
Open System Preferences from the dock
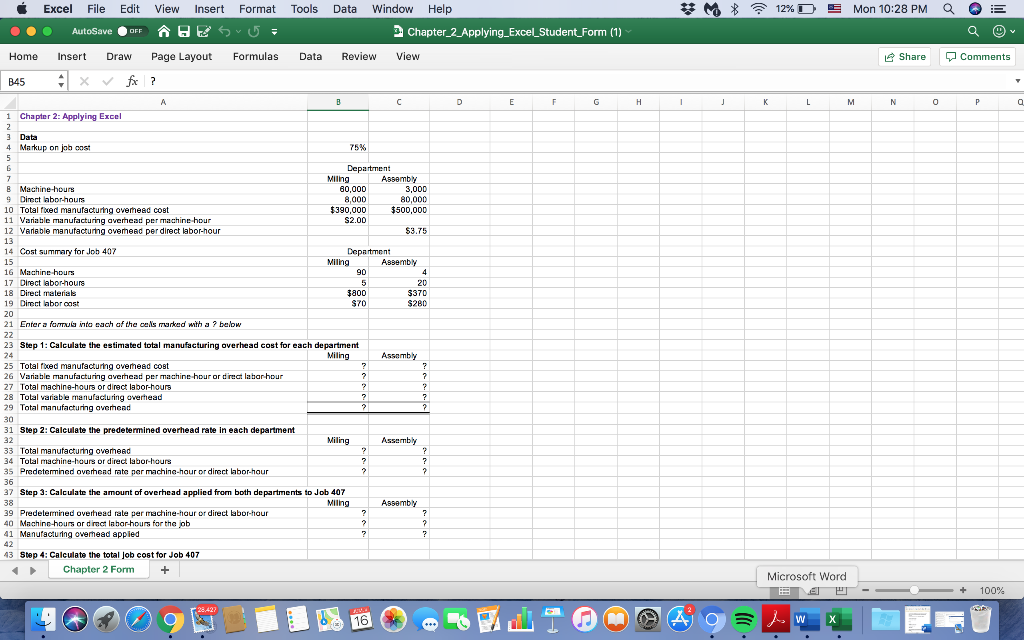tap(648, 619)
